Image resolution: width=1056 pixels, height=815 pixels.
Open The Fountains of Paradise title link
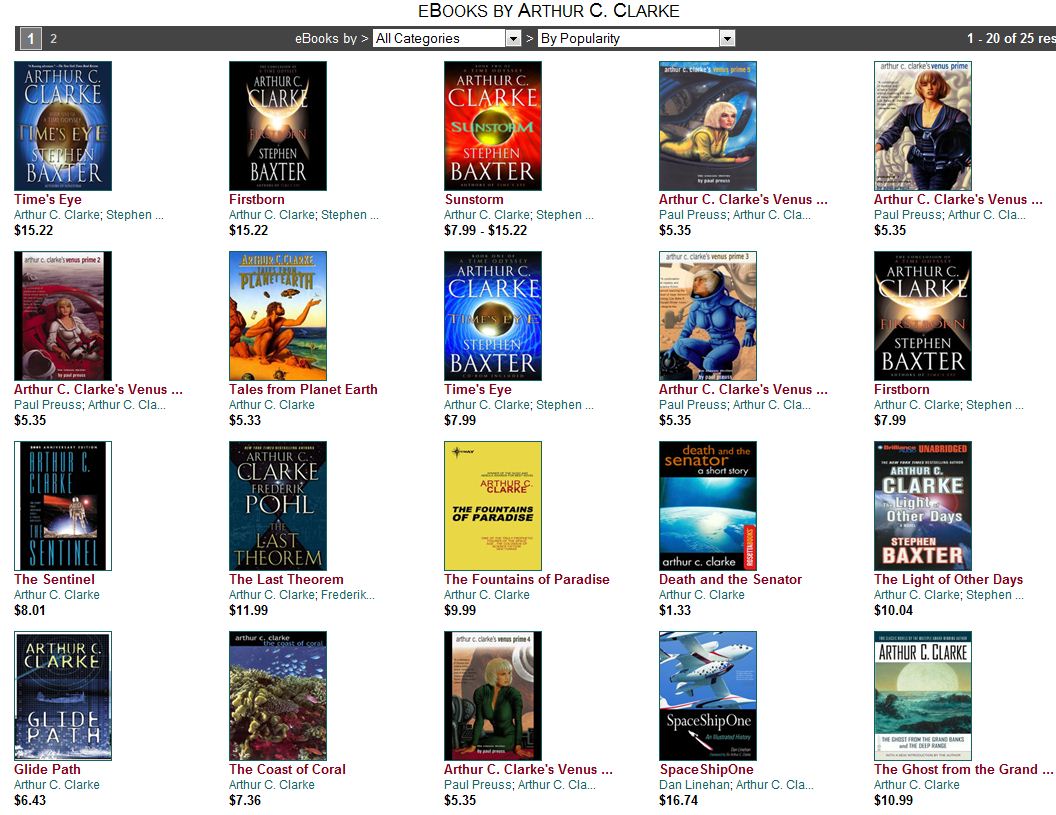coord(527,579)
